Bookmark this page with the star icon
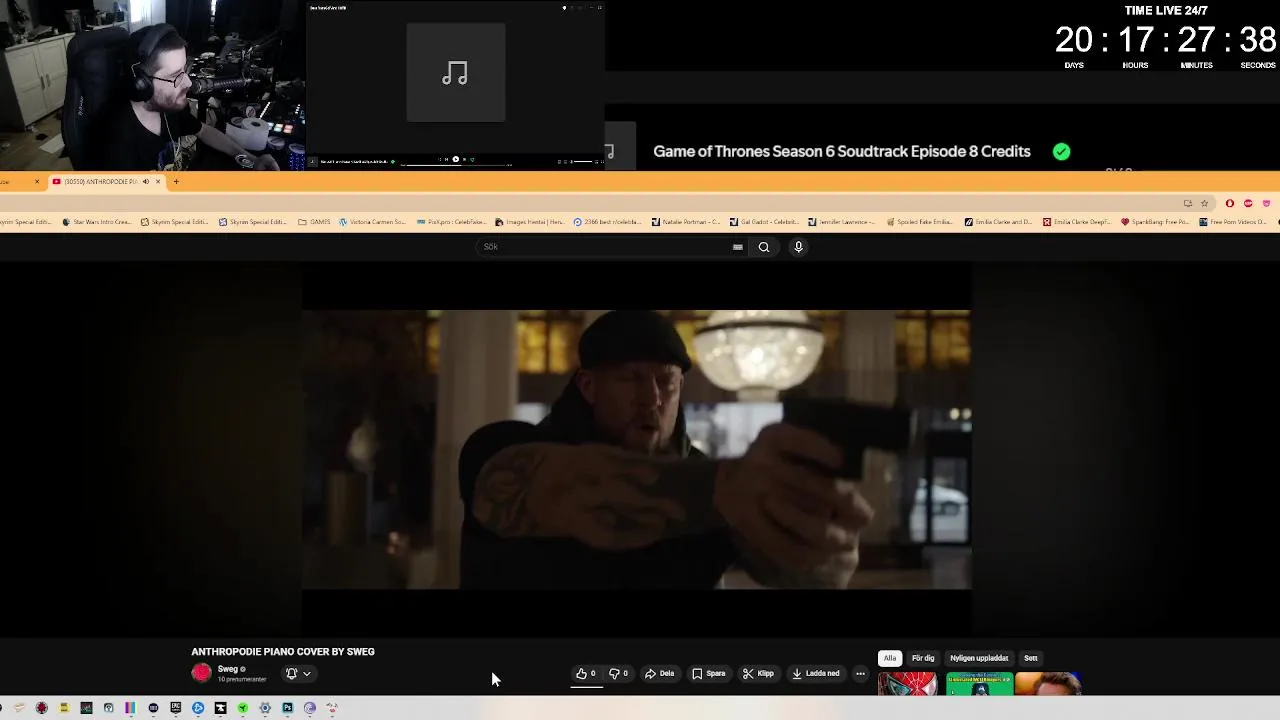 (1205, 203)
